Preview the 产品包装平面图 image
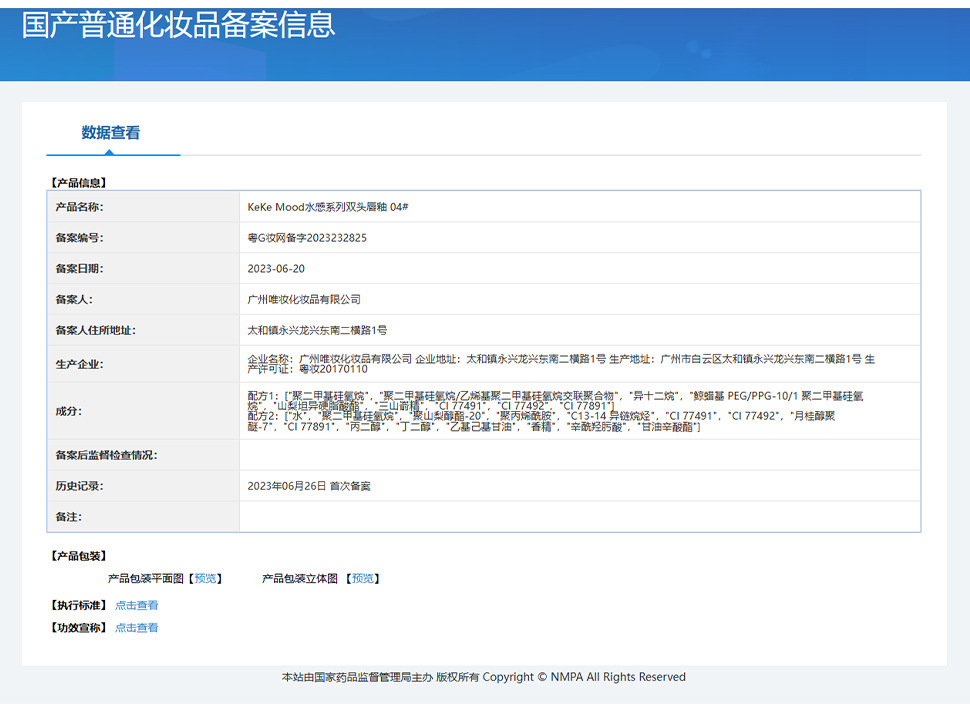 (205, 579)
